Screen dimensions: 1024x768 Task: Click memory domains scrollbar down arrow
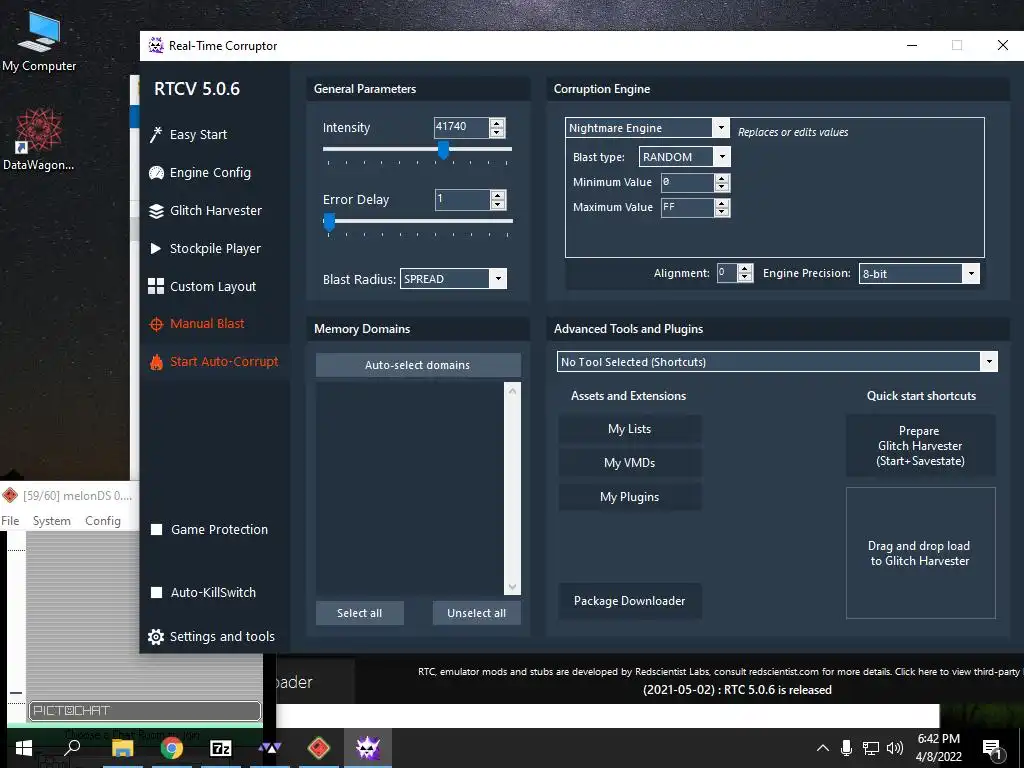click(512, 586)
